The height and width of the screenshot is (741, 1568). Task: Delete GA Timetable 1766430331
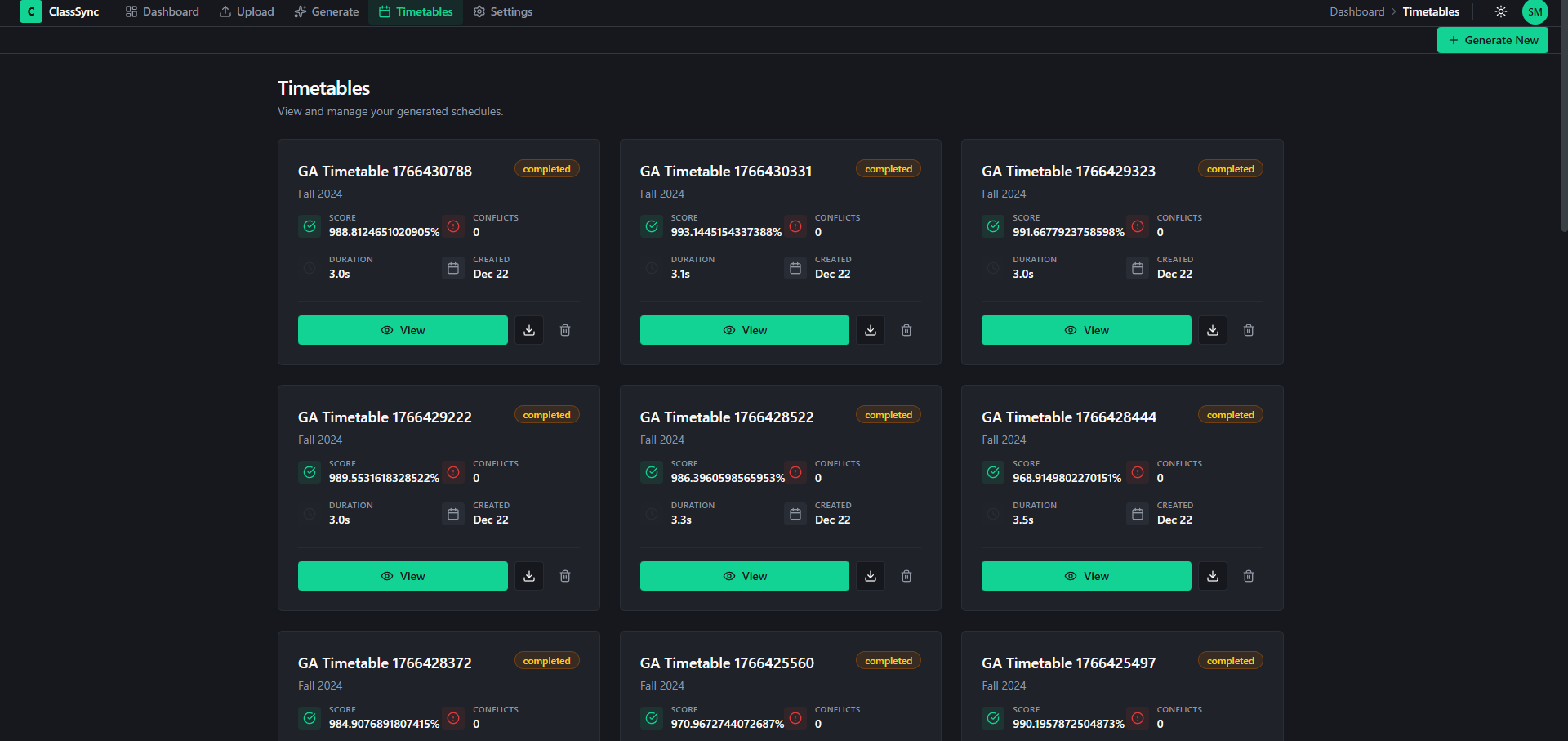point(906,330)
